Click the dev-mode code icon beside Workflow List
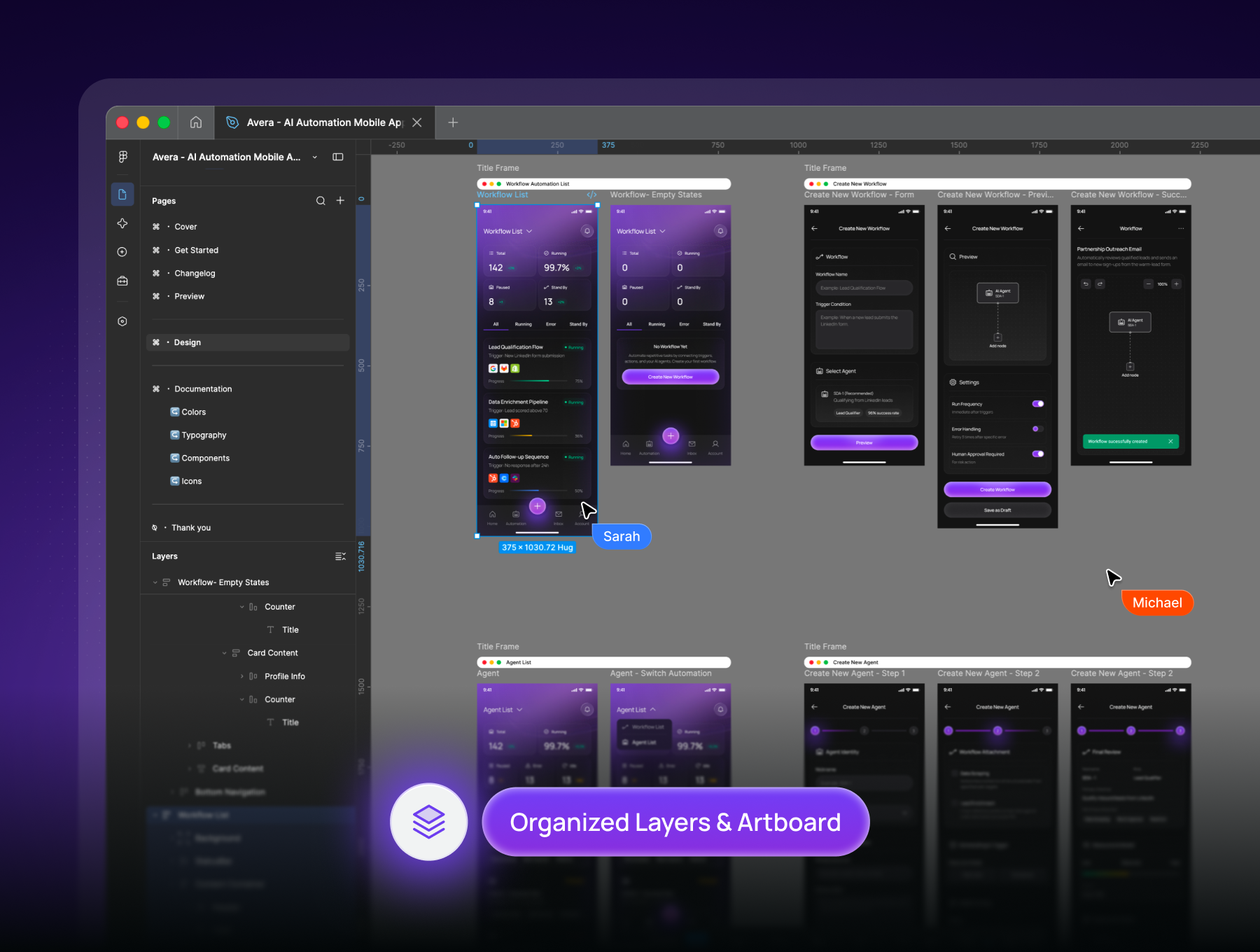 (591, 195)
